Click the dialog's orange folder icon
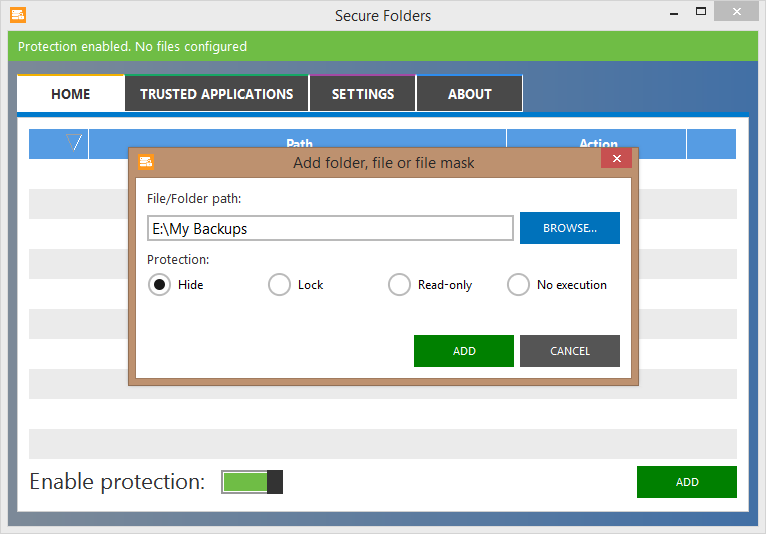Viewport: 766px width, 534px height. click(146, 162)
